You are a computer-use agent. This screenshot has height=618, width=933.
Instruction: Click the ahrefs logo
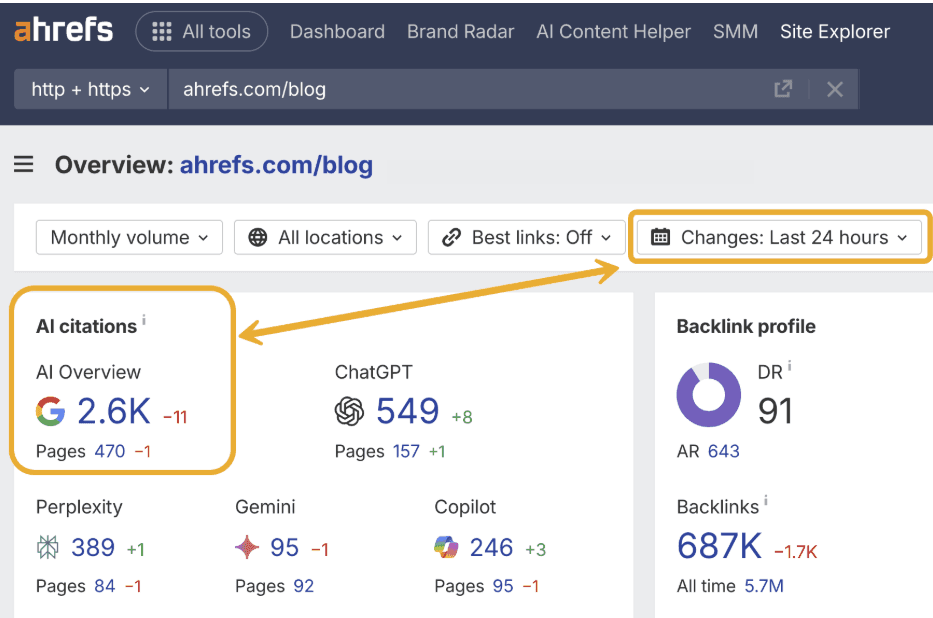63,30
